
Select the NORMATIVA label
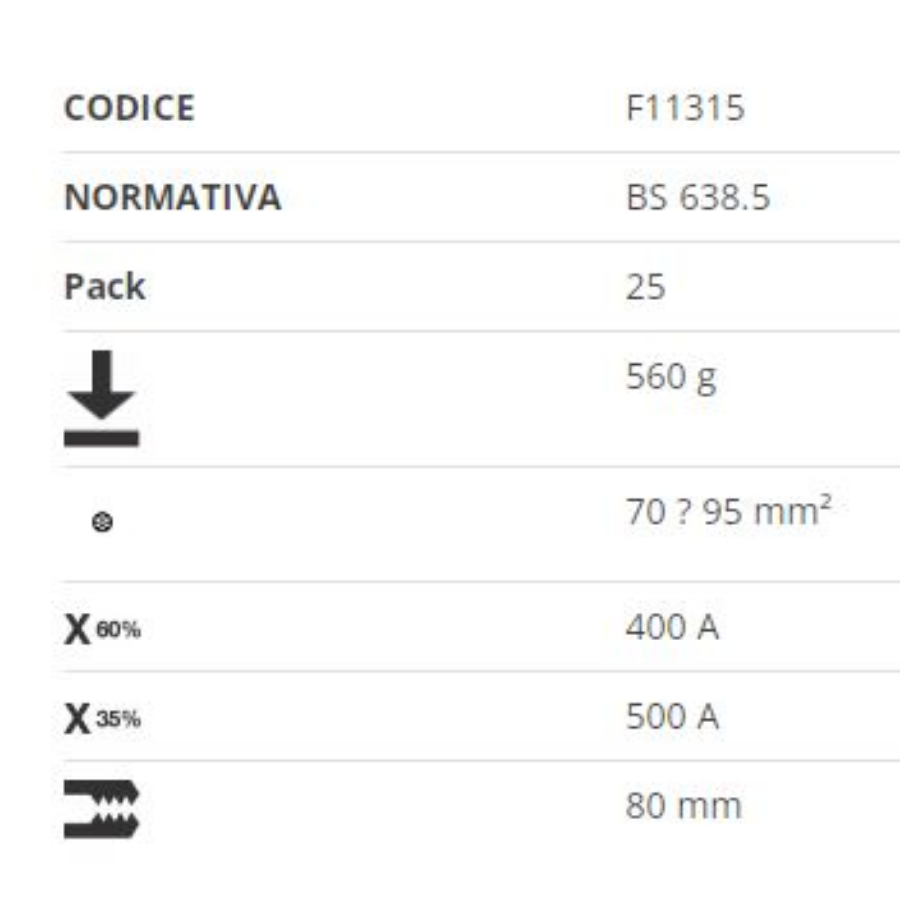(173, 197)
